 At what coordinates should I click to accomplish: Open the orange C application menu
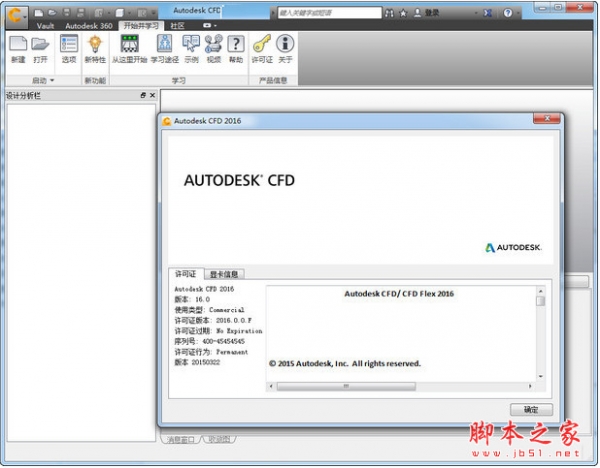coord(16,16)
